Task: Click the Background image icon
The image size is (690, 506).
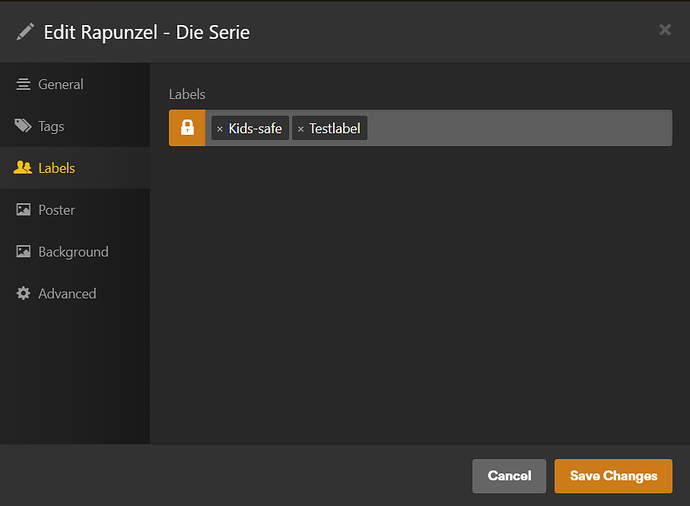Action: [x=23, y=251]
